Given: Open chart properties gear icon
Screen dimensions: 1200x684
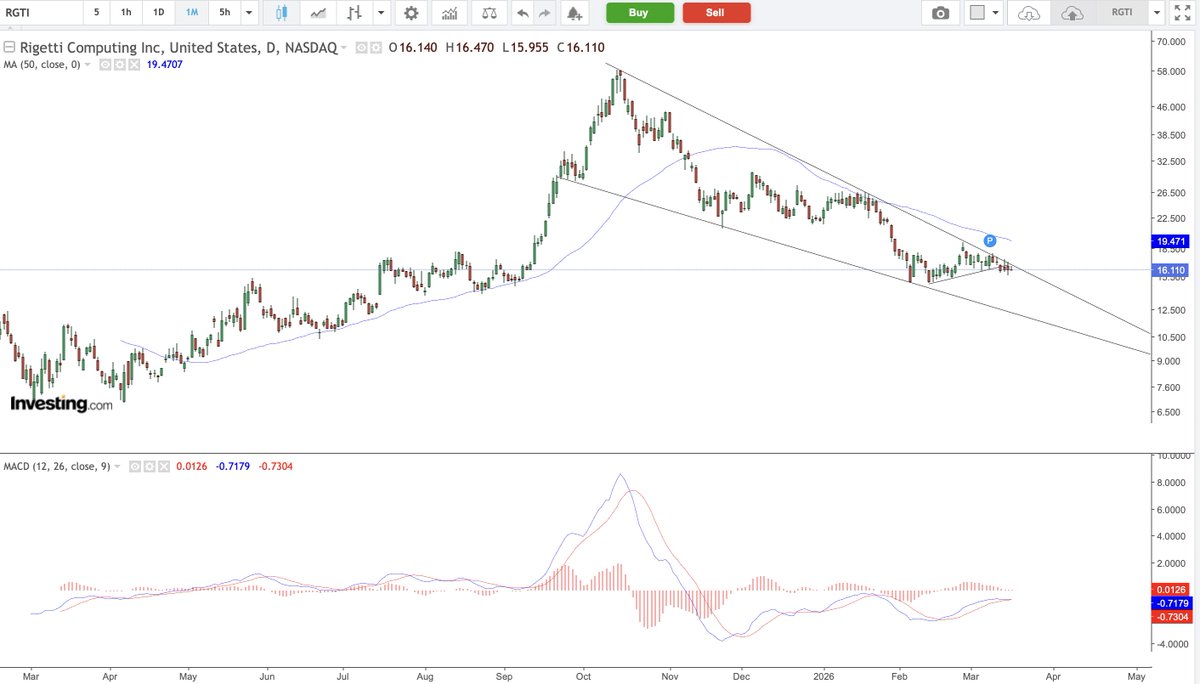Looking at the screenshot, I should click(411, 13).
